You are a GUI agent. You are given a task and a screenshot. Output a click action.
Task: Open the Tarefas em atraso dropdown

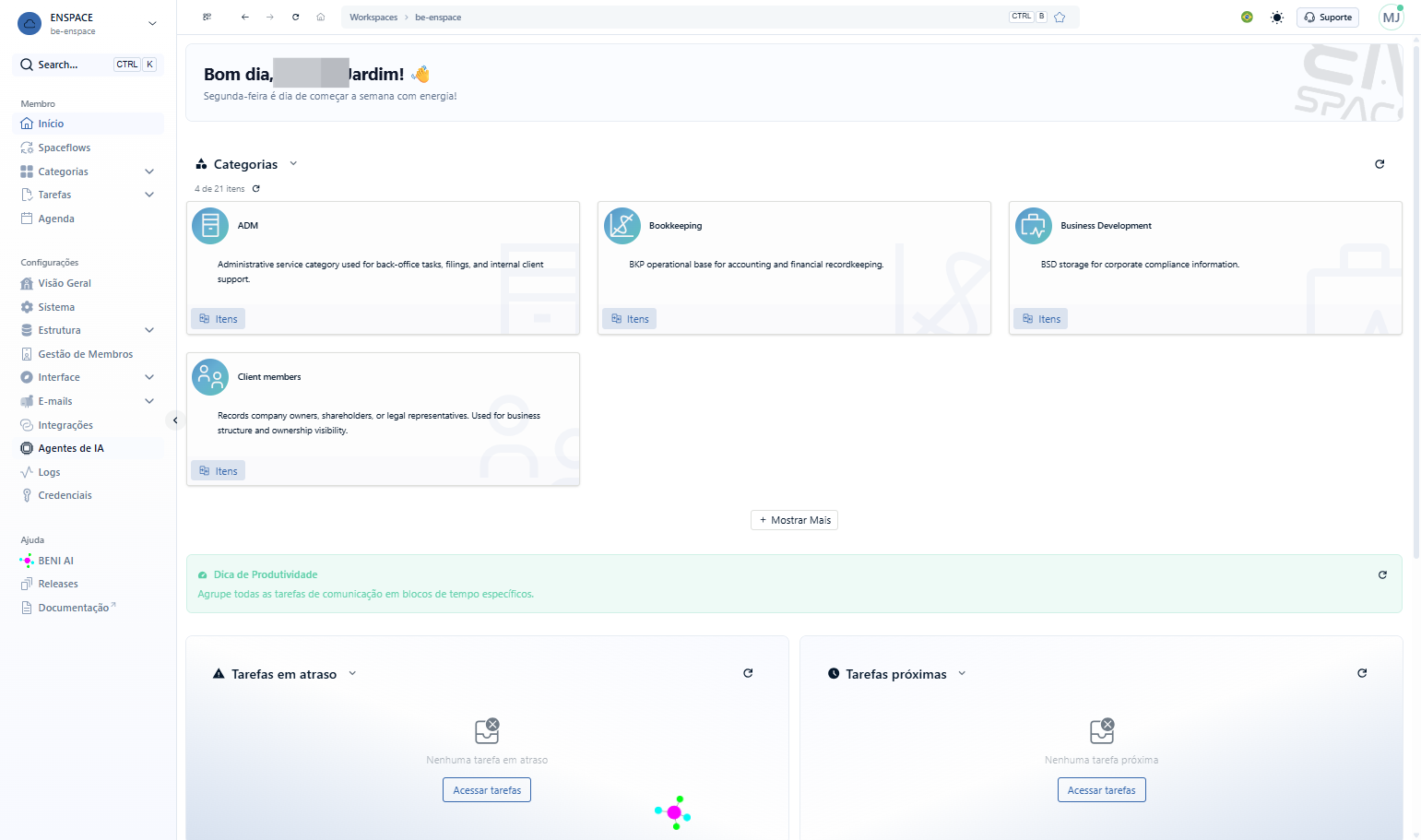tap(352, 673)
